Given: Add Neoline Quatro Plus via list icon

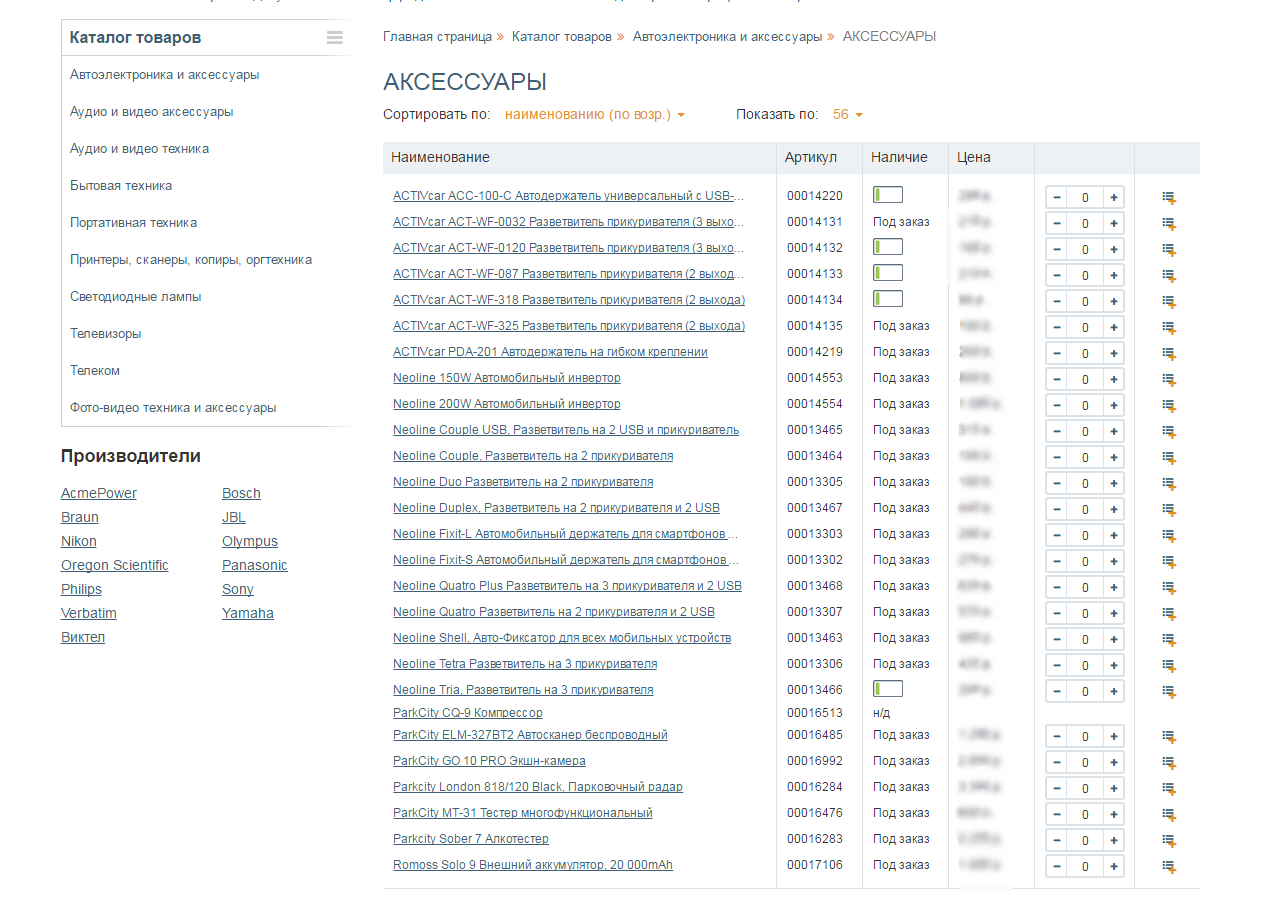Looking at the screenshot, I should tap(1169, 588).
